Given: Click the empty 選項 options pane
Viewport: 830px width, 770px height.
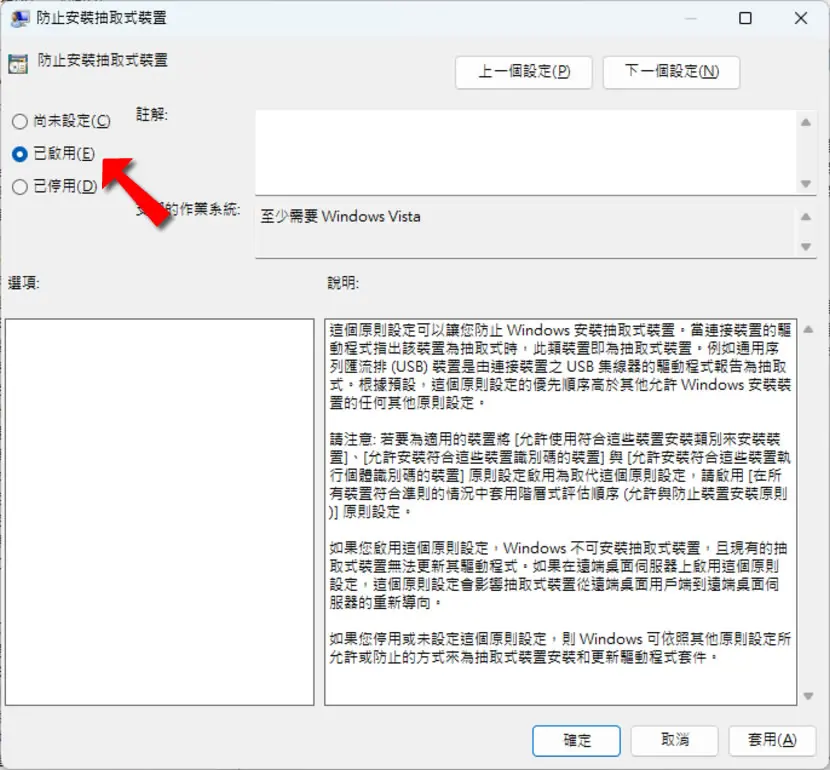Looking at the screenshot, I should [160, 512].
